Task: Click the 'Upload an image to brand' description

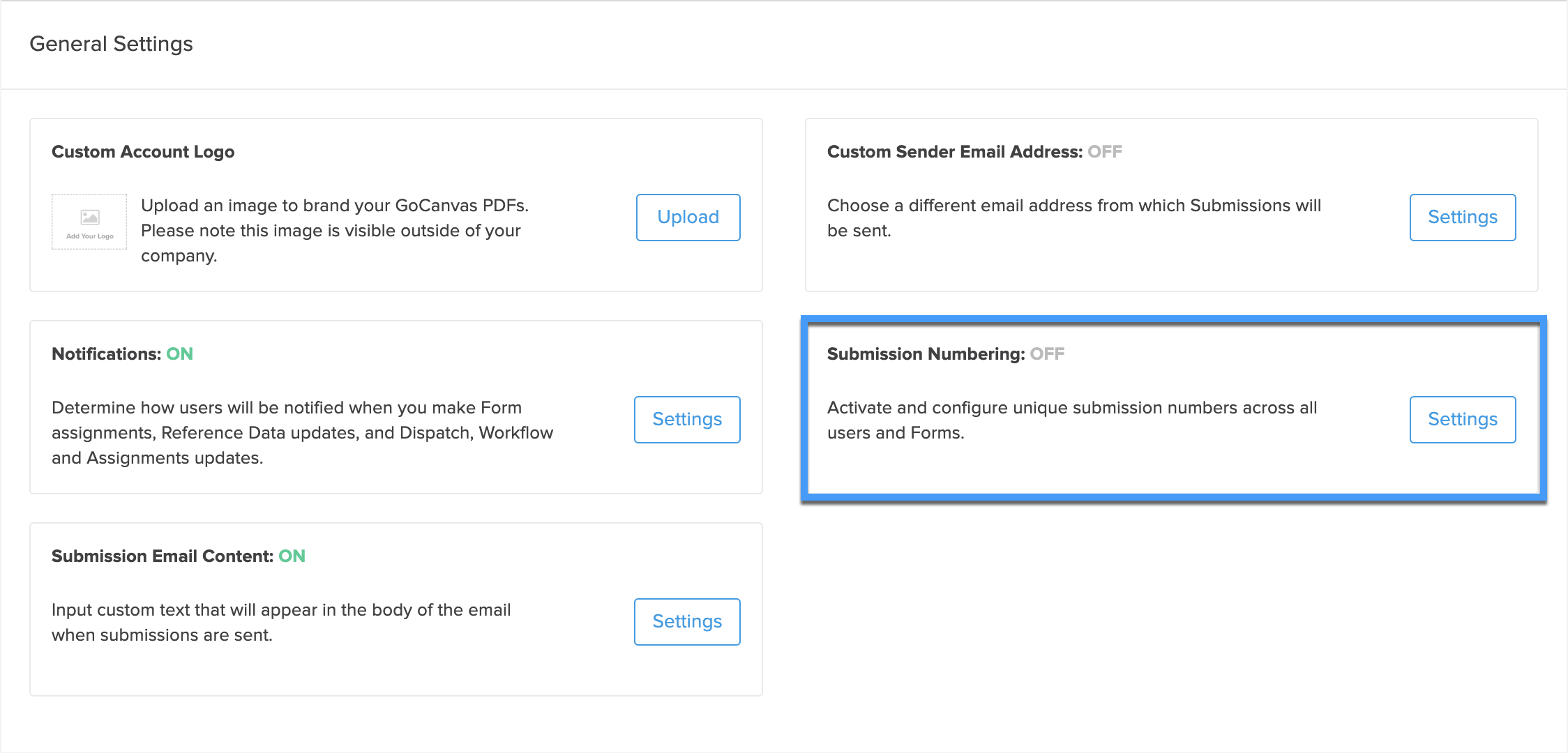Action: tap(335, 231)
